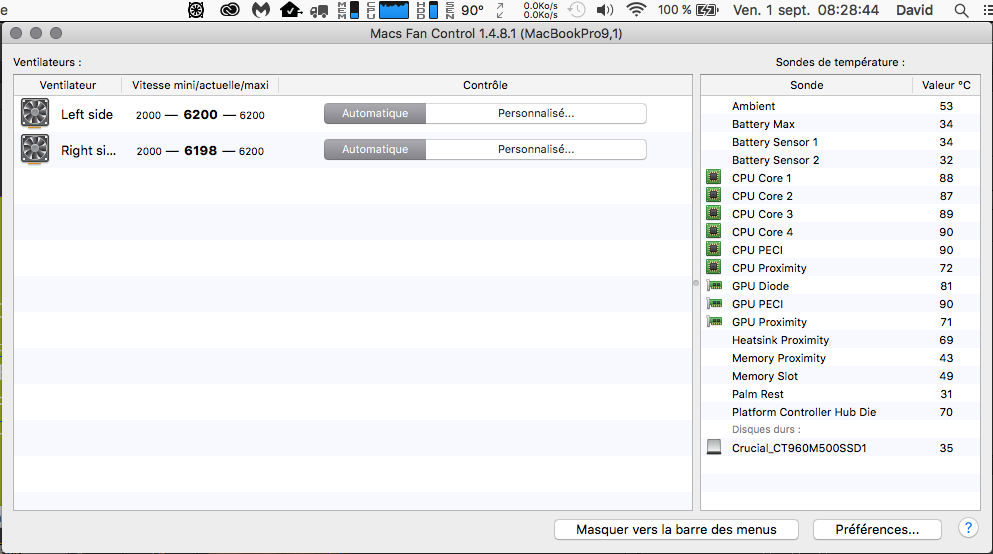Select the Memory Slot sensor row
993x554 pixels.
(840, 375)
